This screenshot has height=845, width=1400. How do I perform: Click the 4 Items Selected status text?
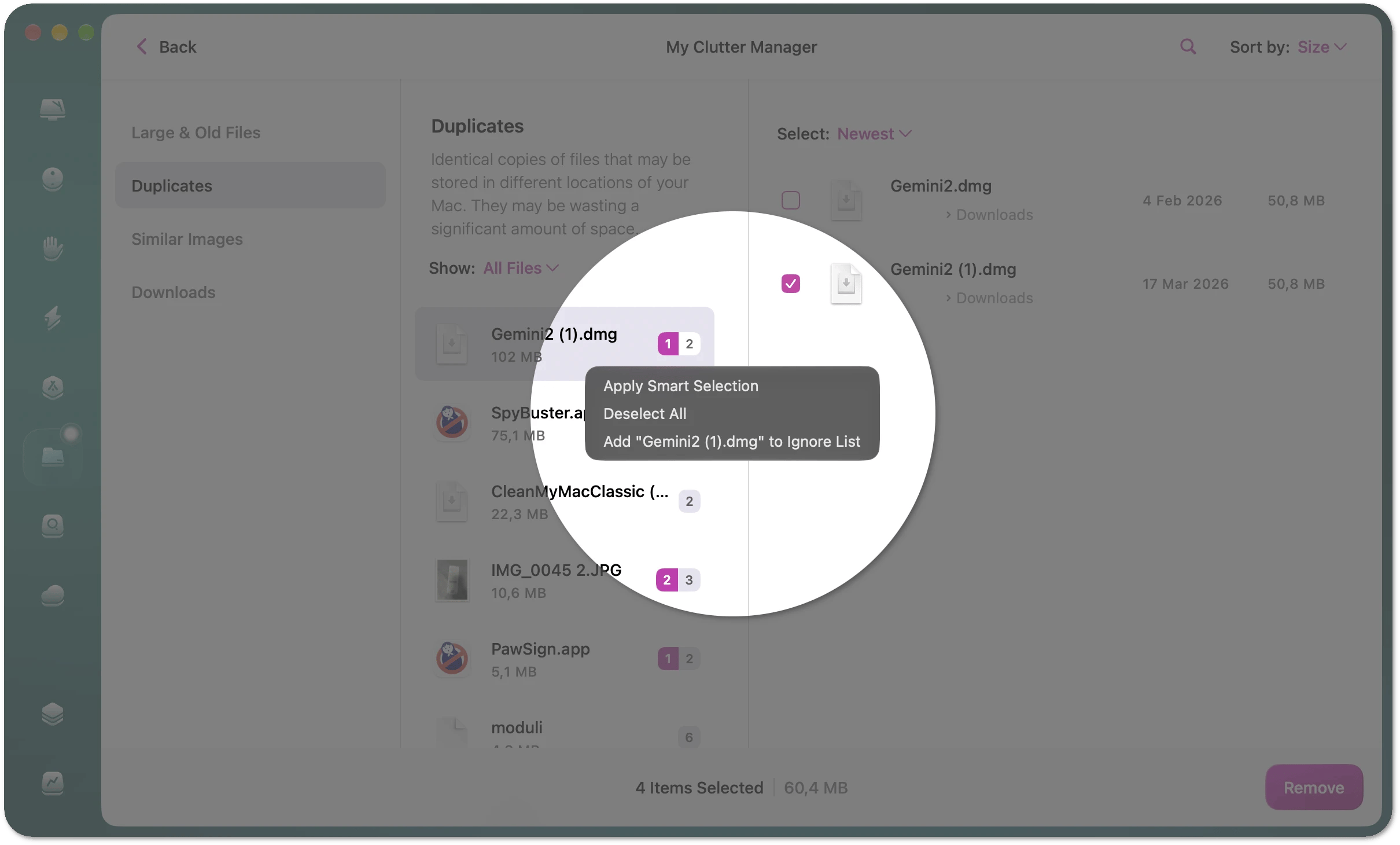pos(699,788)
